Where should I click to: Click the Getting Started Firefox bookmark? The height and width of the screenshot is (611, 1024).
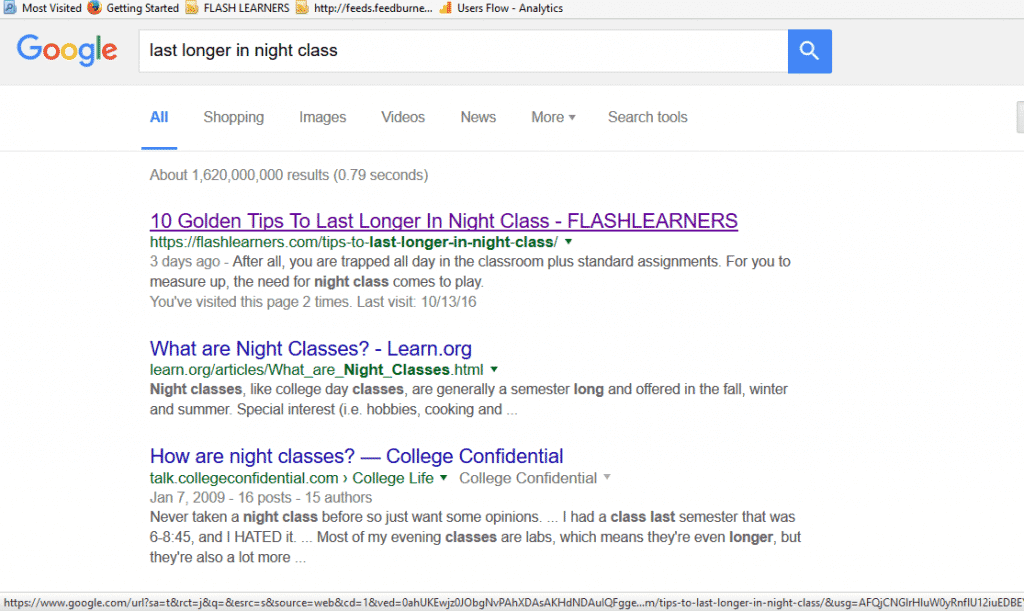point(133,8)
